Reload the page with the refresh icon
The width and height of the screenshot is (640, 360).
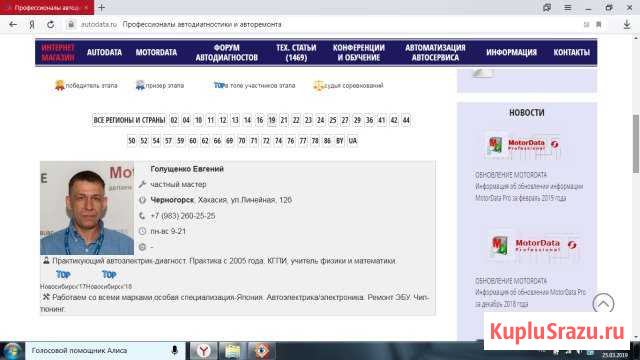pyautogui.click(x=51, y=24)
